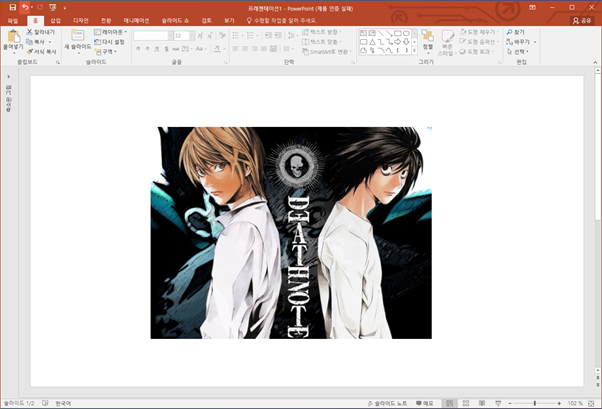The height and width of the screenshot is (409, 602).
Task: Click 바꾸기 (Replace) button
Action: (x=518, y=41)
